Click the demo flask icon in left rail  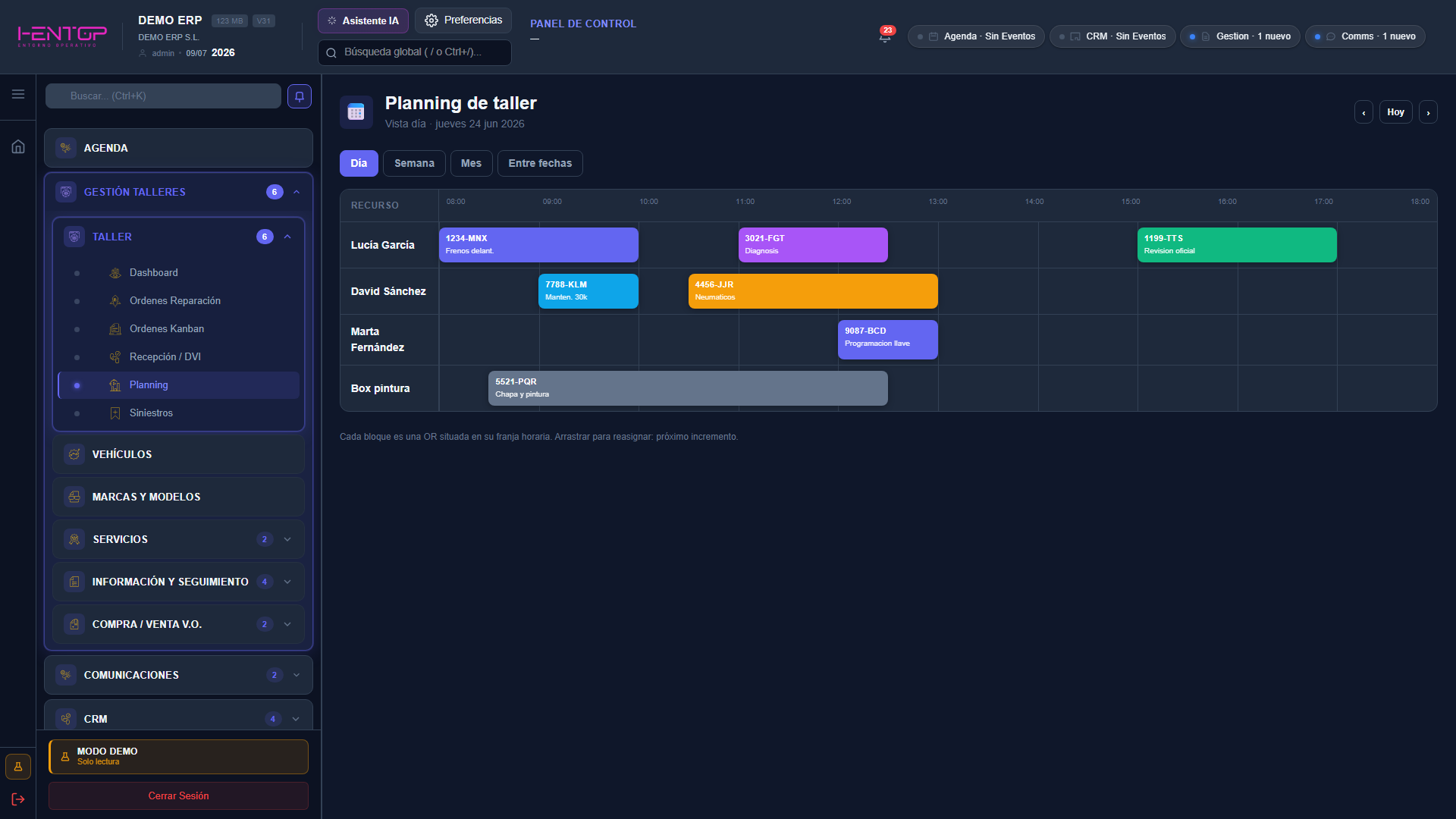(x=18, y=767)
